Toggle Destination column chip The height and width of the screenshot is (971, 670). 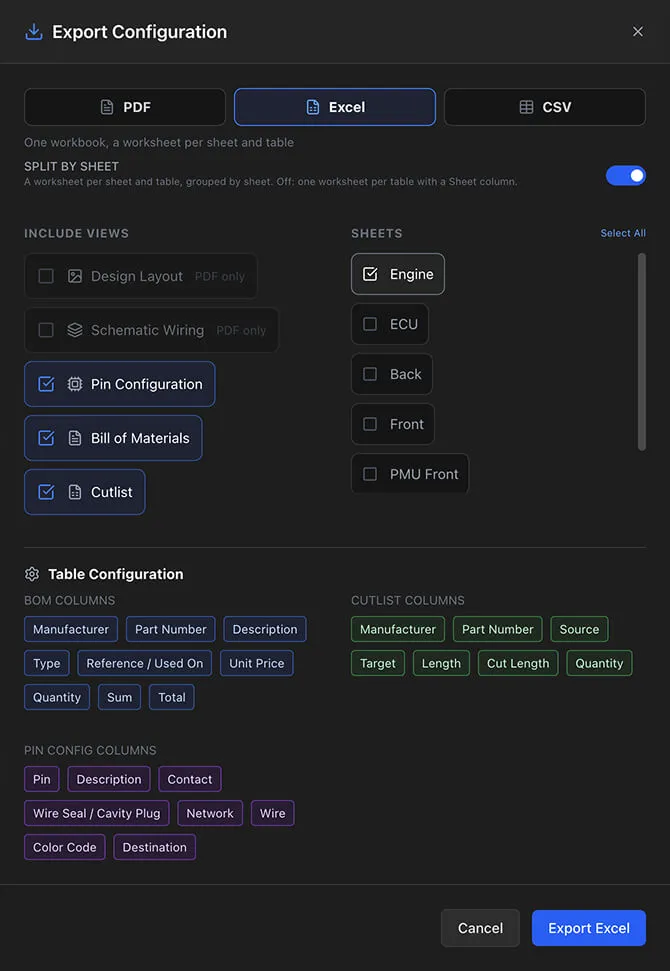point(155,847)
